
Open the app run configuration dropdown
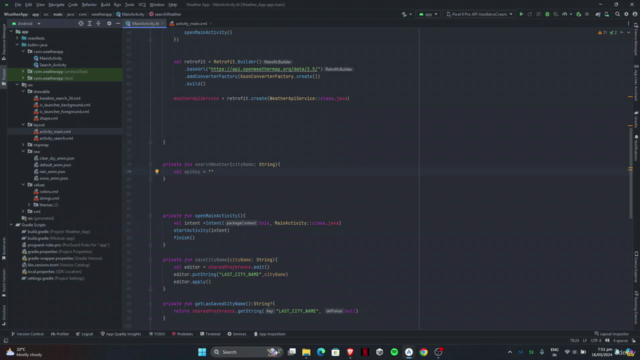428,14
